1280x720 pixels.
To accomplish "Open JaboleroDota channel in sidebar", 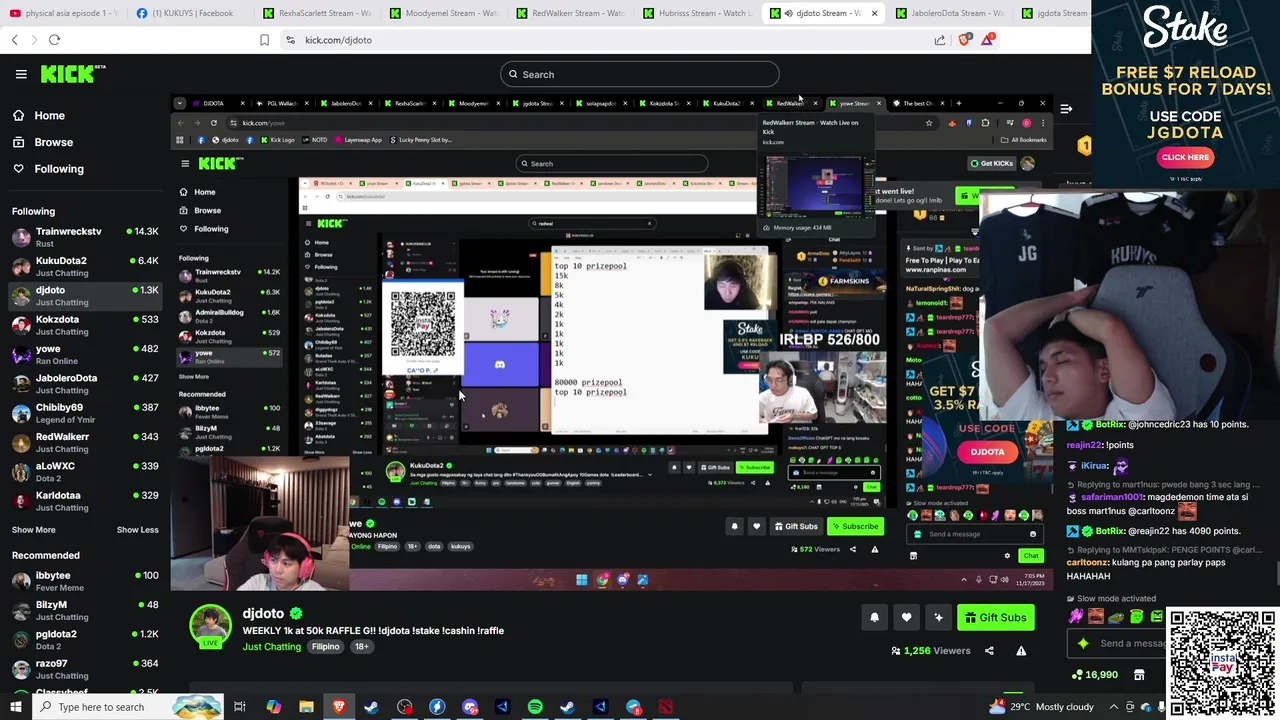I will 85,384.
